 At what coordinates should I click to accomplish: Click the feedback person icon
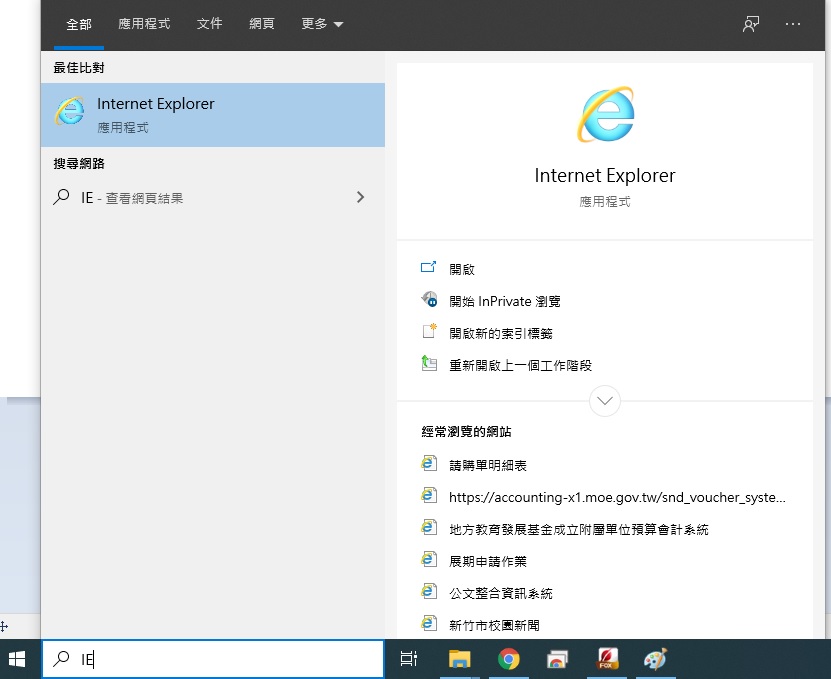tap(751, 24)
